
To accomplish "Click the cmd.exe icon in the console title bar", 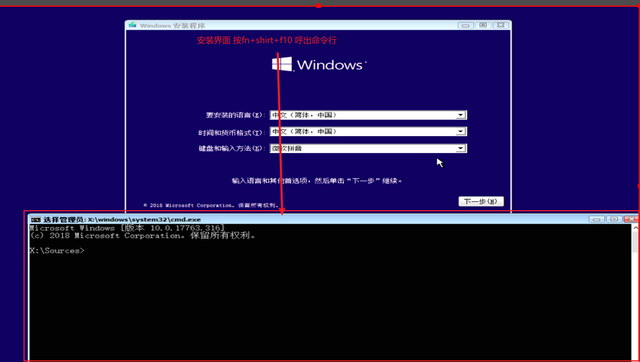I will pyautogui.click(x=36, y=220).
